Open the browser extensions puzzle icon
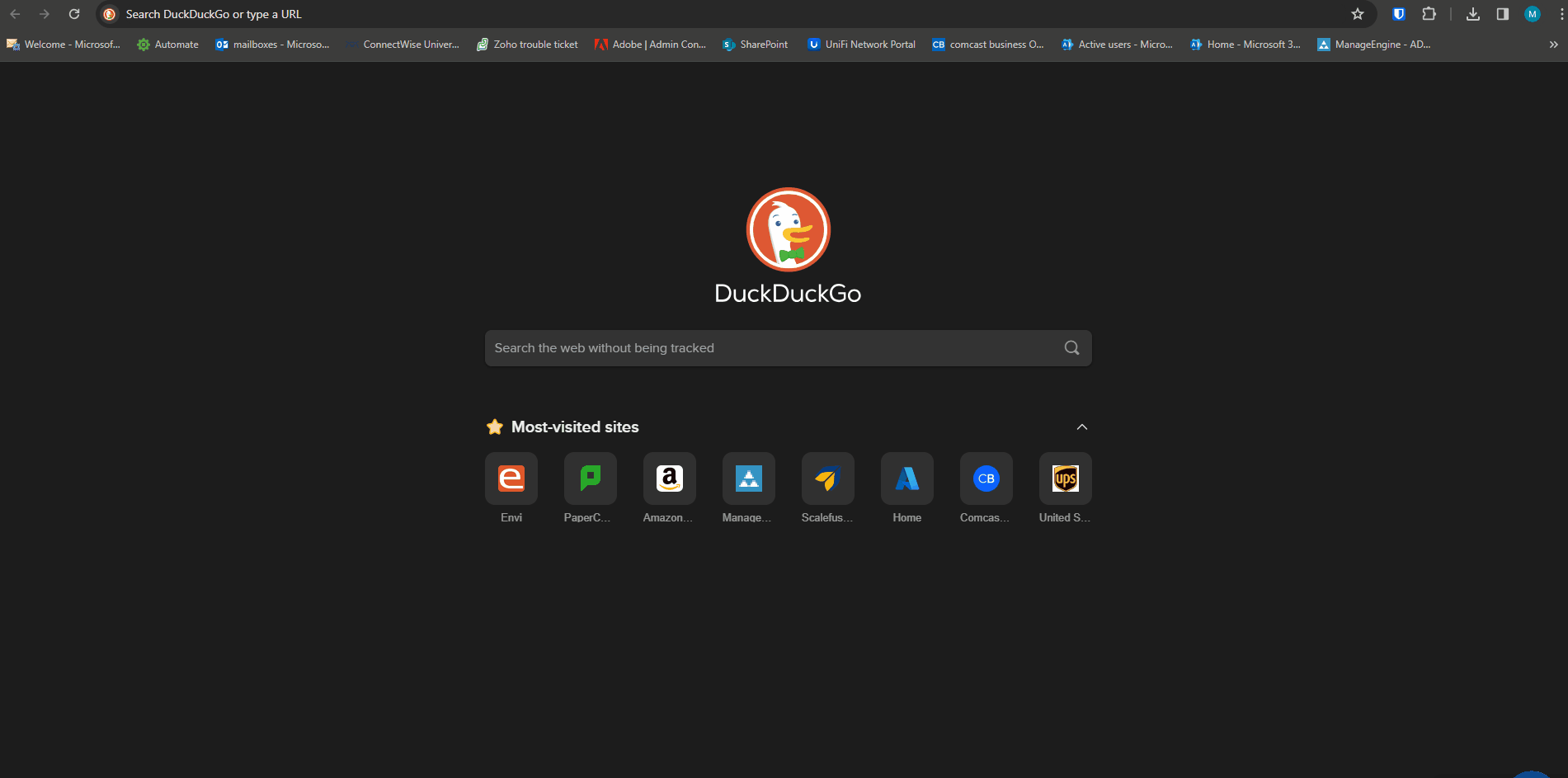1568x778 pixels. click(1429, 14)
